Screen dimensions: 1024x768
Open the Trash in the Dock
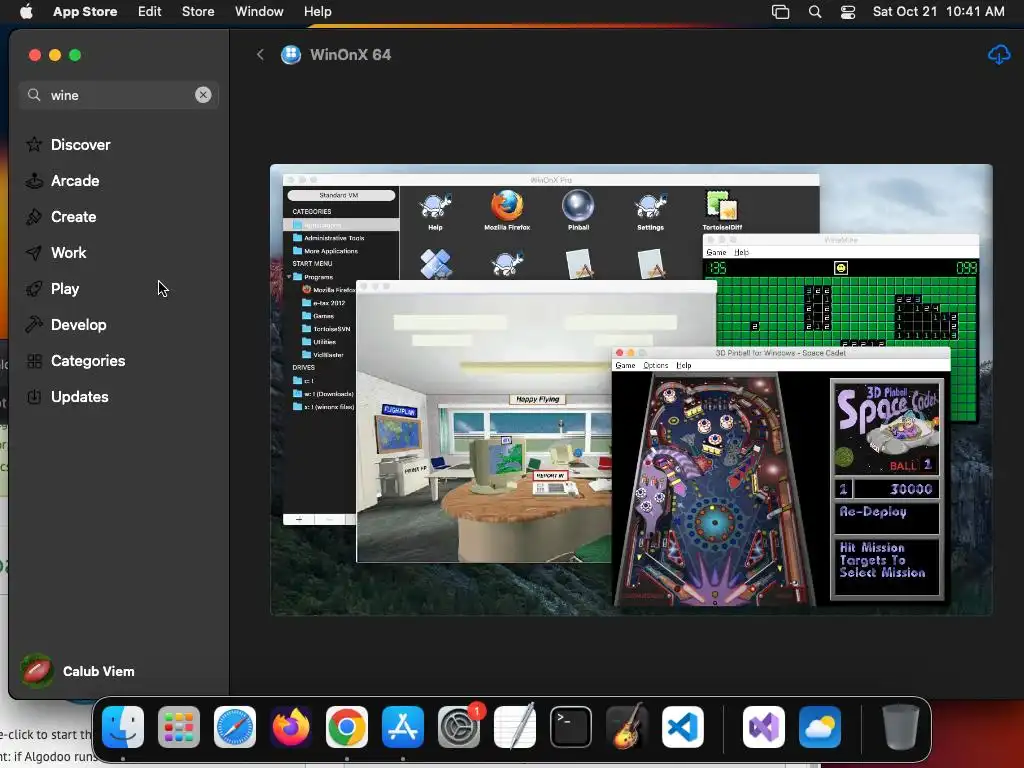(901, 727)
